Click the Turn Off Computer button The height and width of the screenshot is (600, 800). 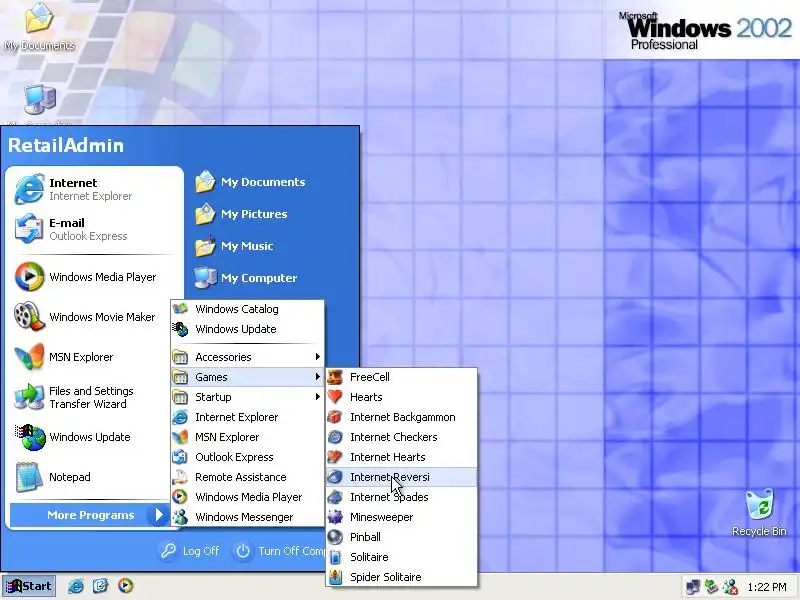coord(279,551)
